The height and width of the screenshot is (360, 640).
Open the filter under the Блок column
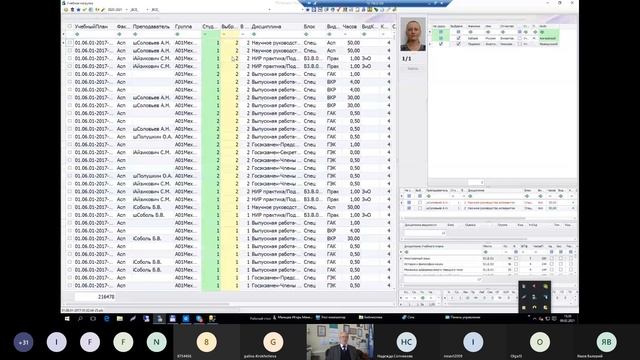(306, 34)
